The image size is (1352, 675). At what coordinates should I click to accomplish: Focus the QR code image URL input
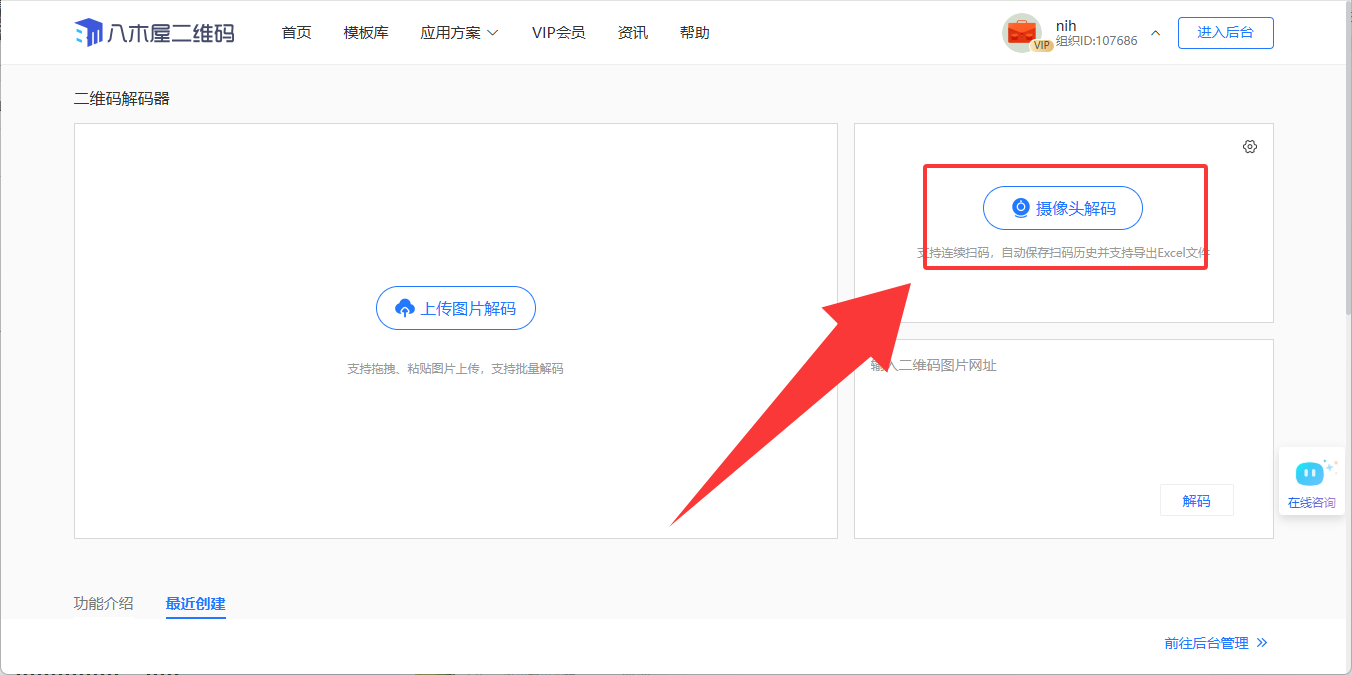coord(1062,410)
